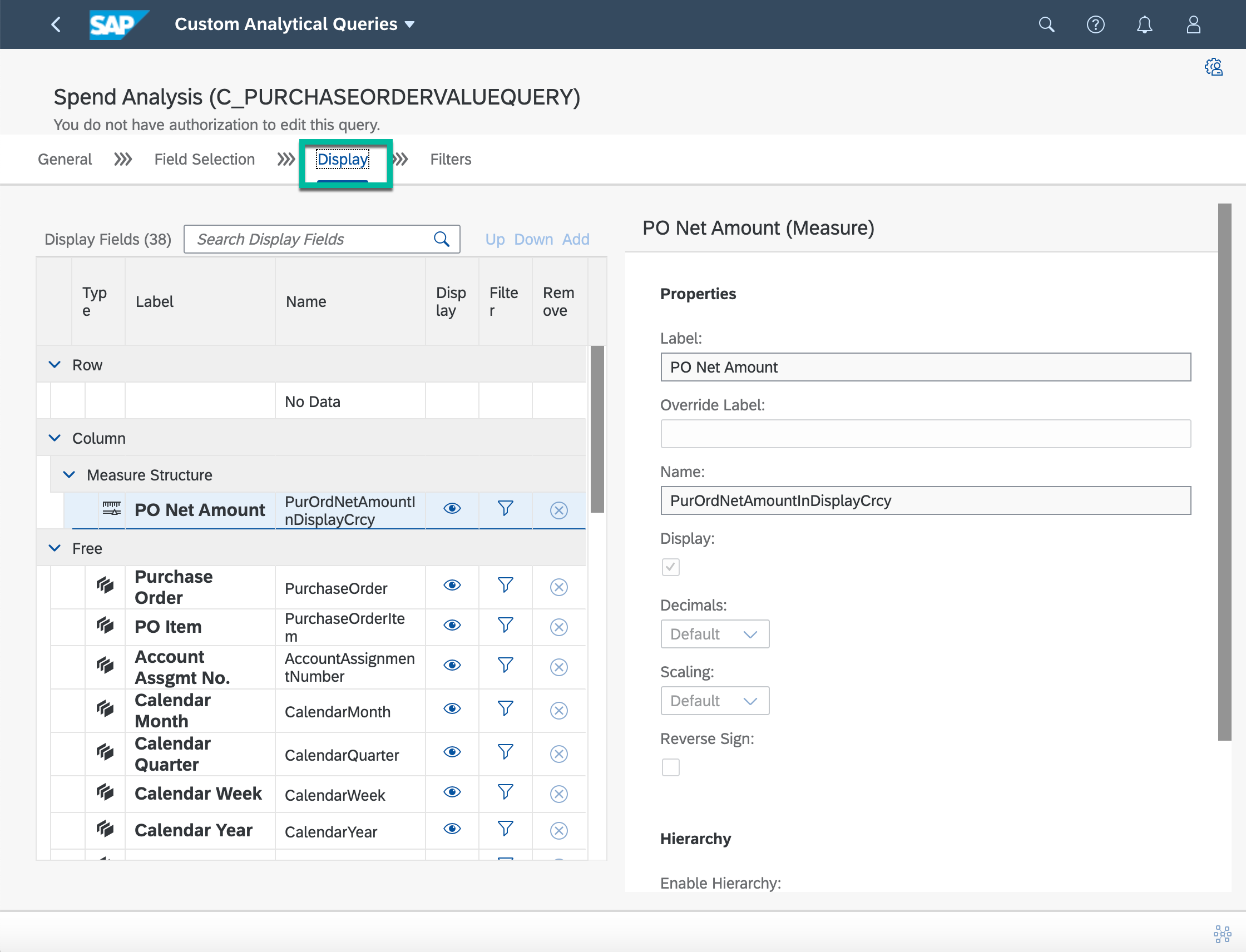Click the Down link

(x=533, y=239)
